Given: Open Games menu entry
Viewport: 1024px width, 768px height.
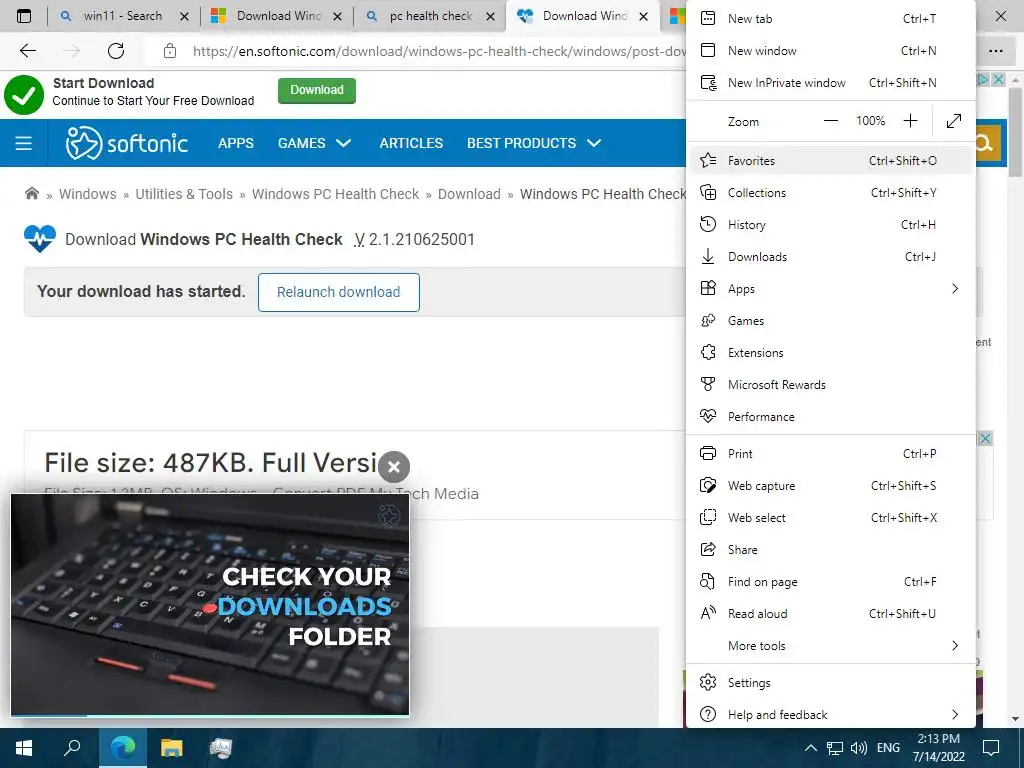Looking at the screenshot, I should 831,321.
